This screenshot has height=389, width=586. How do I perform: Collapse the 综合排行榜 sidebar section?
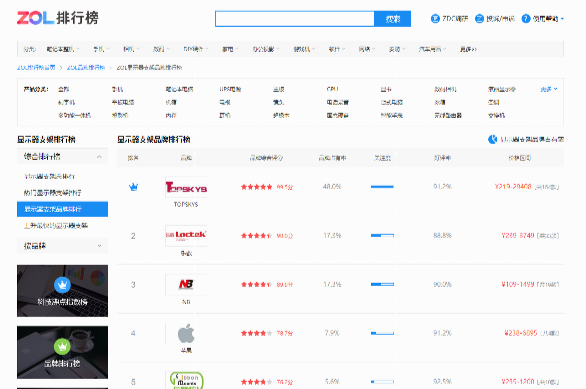click(x=99, y=157)
